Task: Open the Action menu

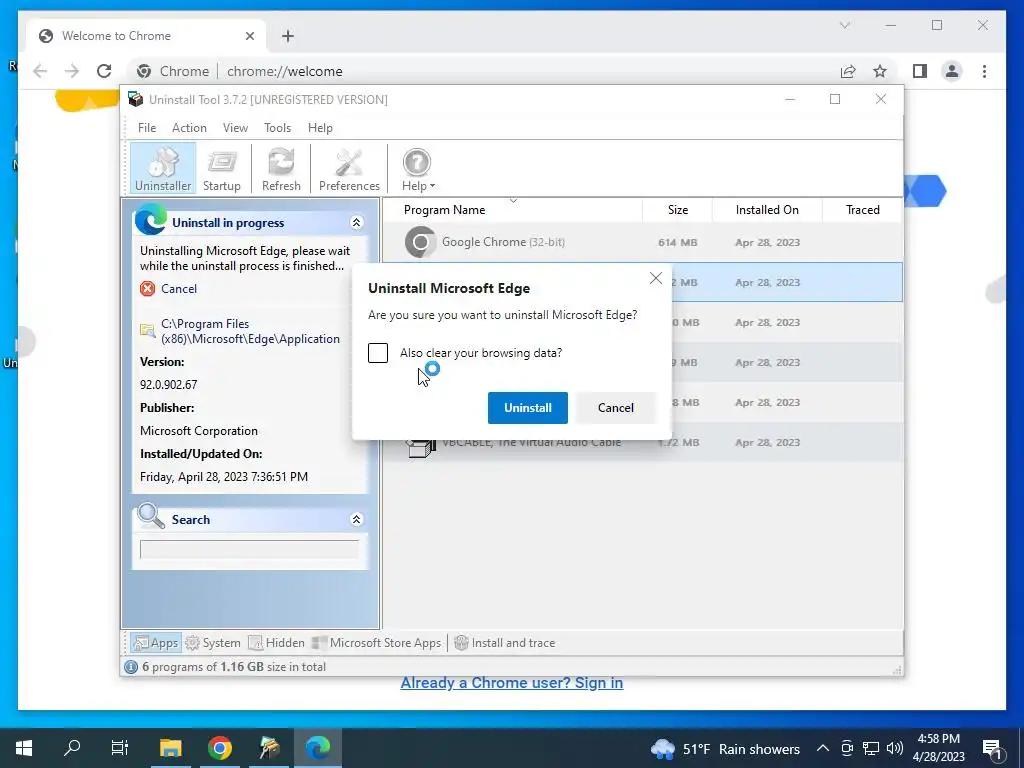Action: click(x=189, y=128)
